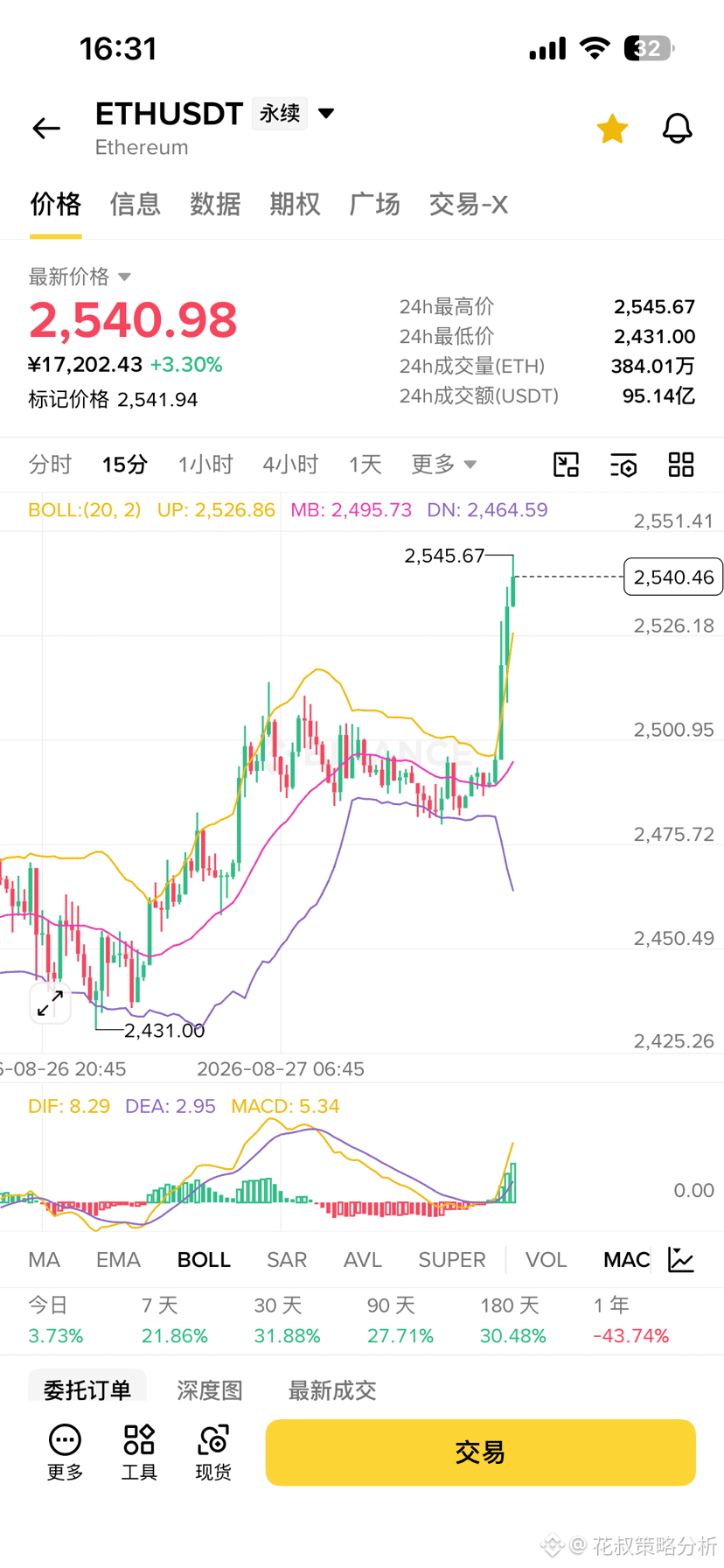This screenshot has width=724, height=1568.
Task: Tap the 16:31 clock in status bar
Action: 118,49
